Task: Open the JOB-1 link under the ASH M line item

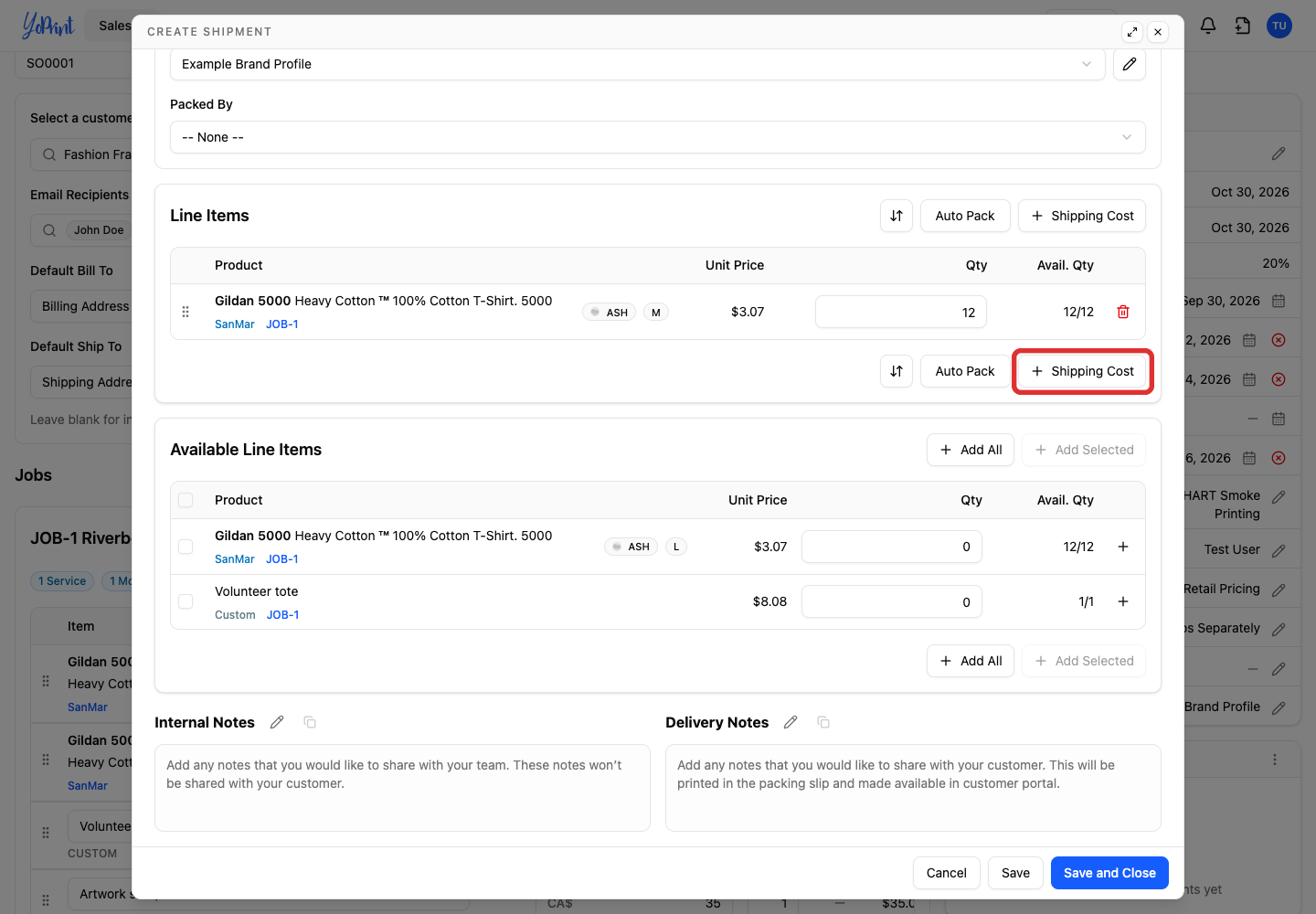Action: [282, 324]
